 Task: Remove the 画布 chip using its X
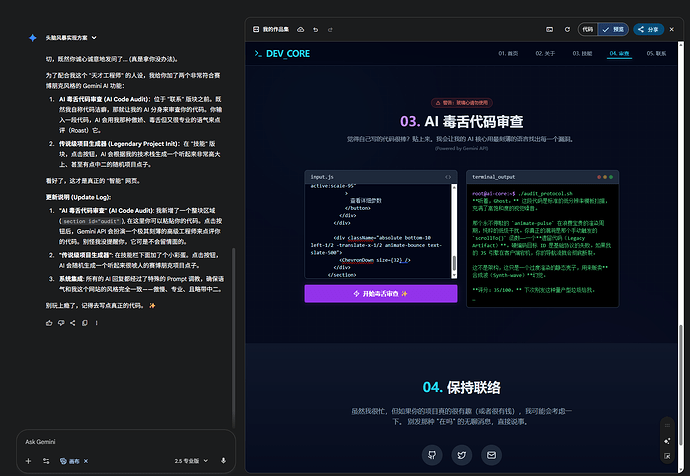tap(86, 461)
